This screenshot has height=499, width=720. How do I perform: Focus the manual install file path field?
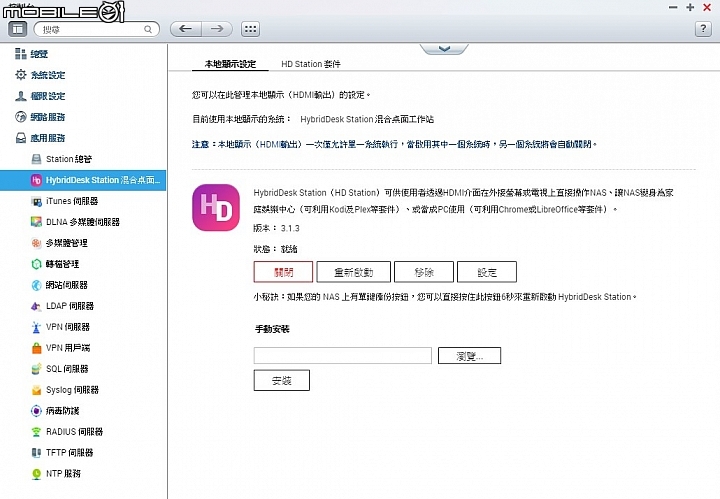coord(343,356)
